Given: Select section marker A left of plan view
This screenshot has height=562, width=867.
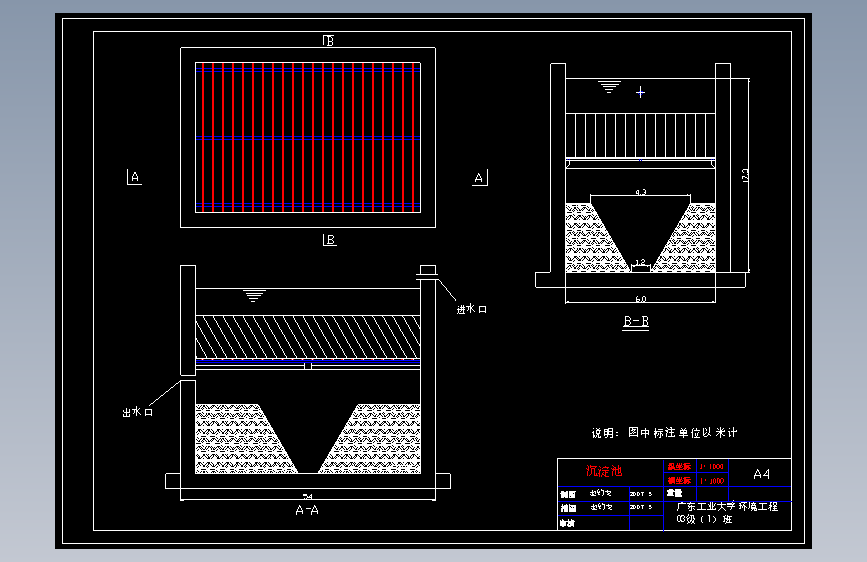Looking at the screenshot, I should [x=134, y=177].
